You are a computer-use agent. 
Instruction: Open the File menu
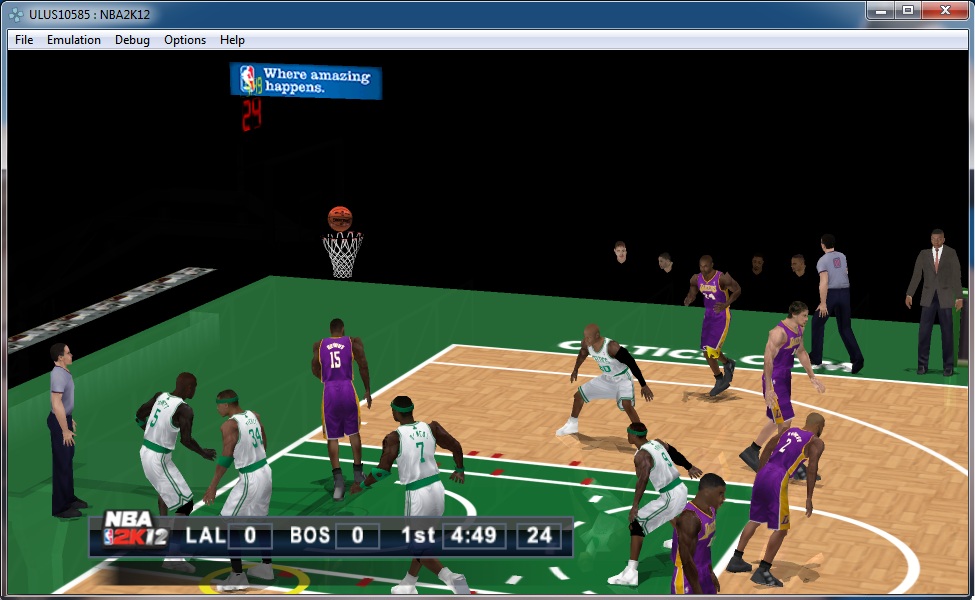pos(24,40)
